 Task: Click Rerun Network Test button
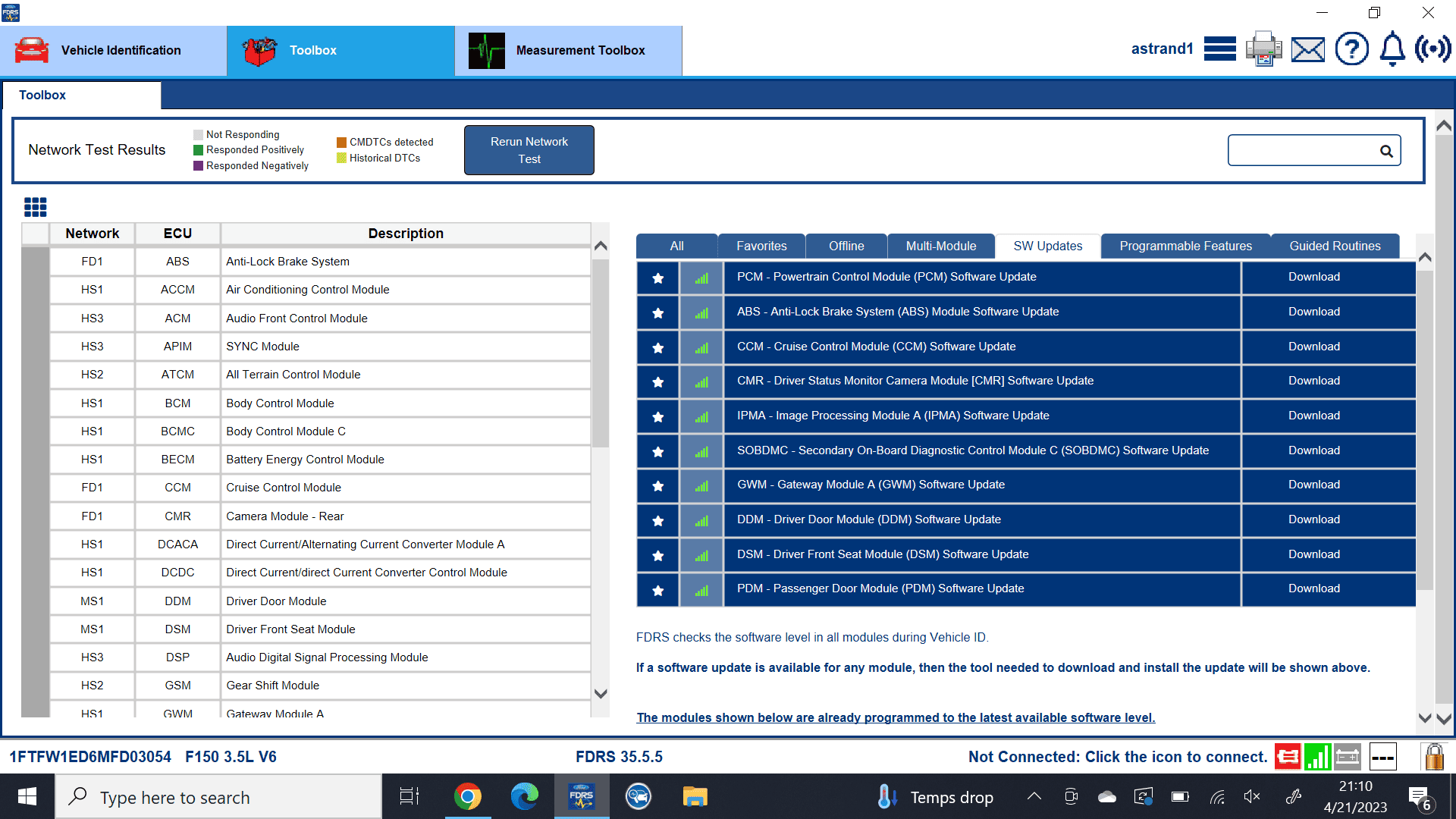click(529, 150)
